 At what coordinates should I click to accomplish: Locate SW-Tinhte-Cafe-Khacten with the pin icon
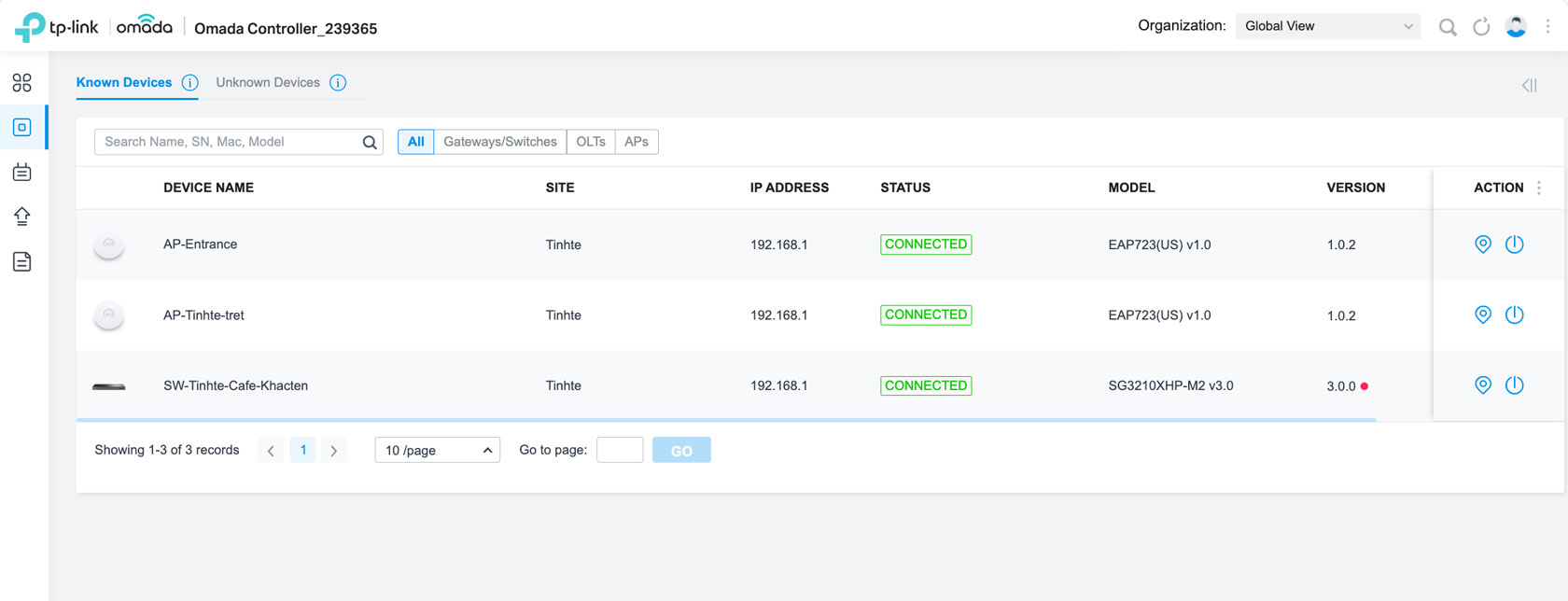click(x=1483, y=384)
